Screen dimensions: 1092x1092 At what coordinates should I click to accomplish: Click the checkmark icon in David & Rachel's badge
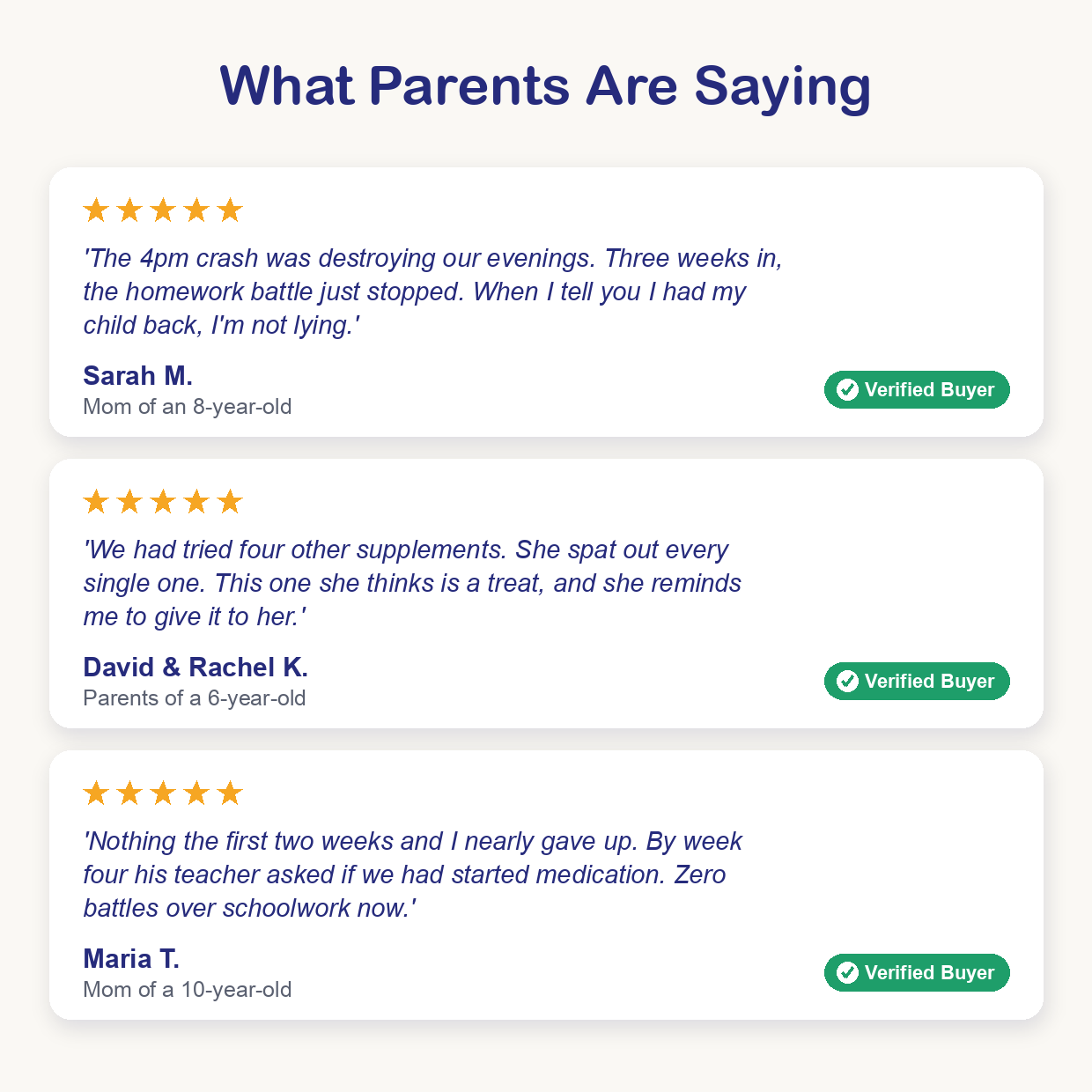click(x=847, y=681)
